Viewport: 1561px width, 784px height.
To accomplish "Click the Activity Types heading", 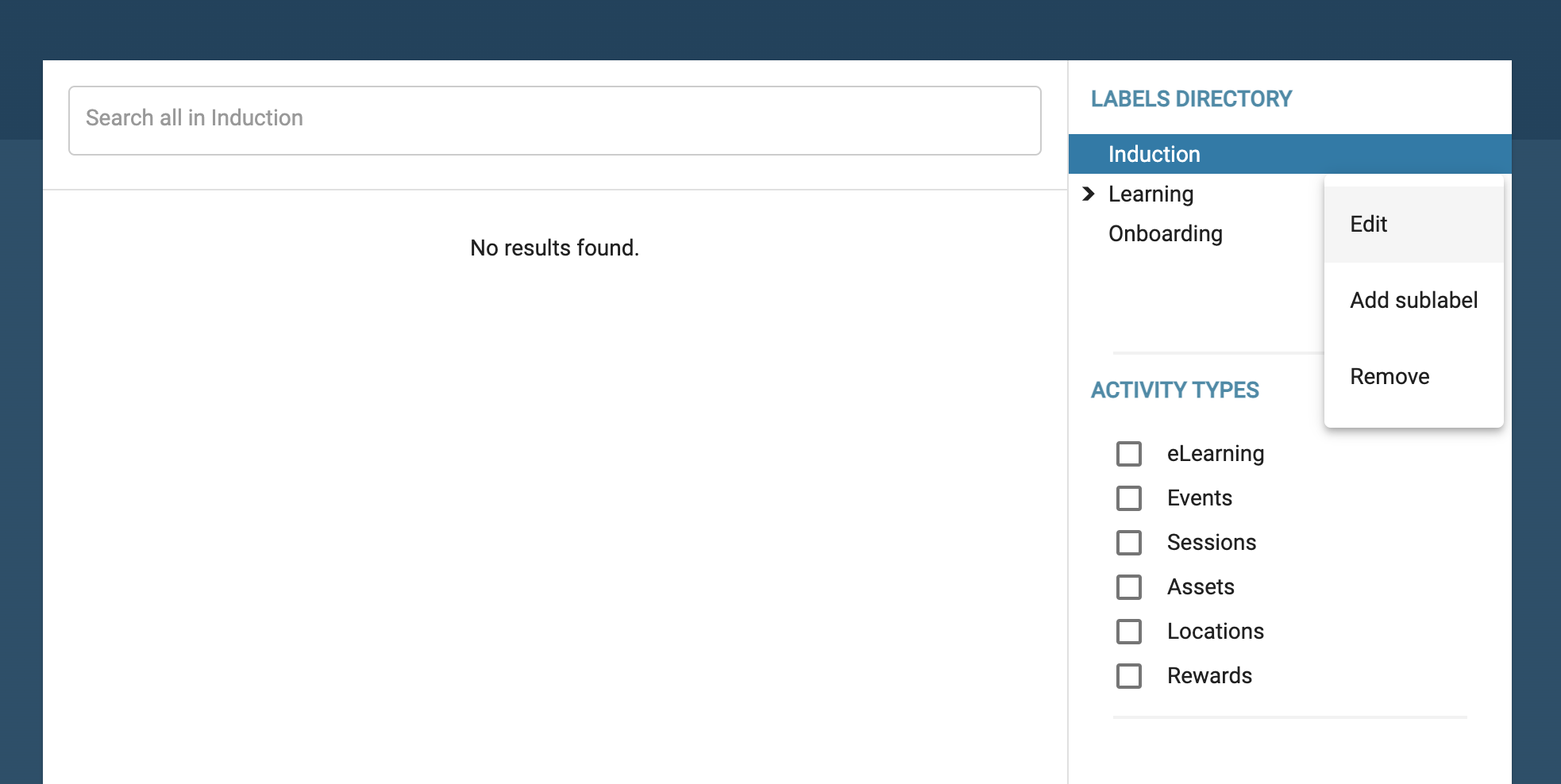I will 1174,390.
